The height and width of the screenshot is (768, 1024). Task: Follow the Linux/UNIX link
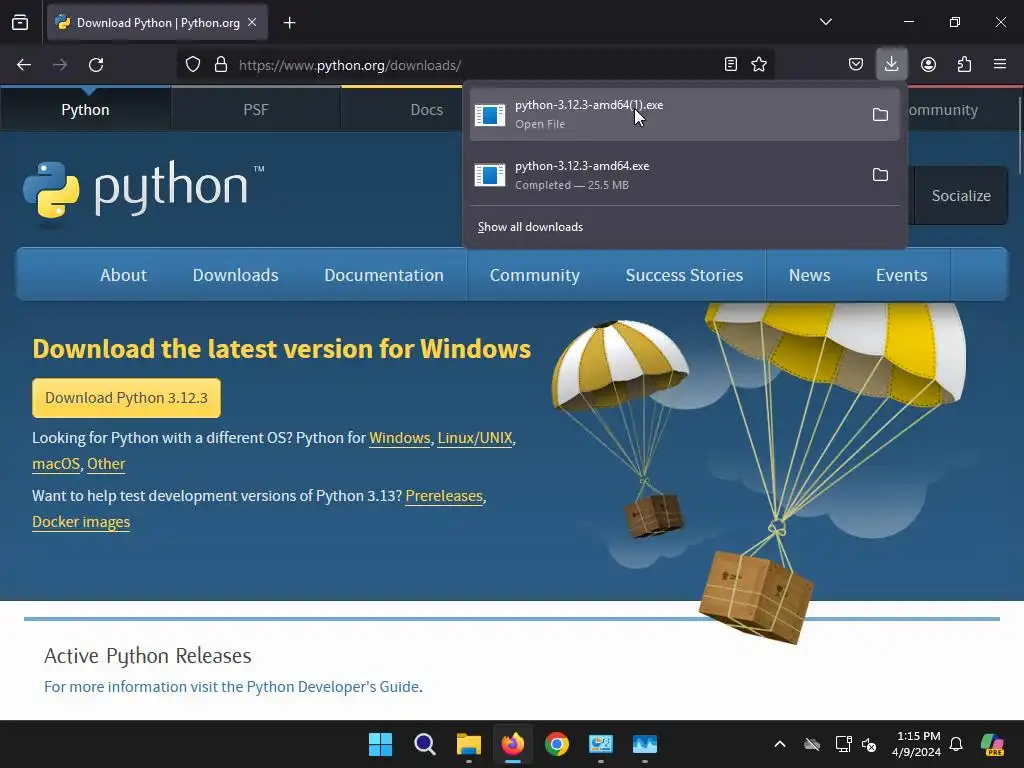pos(475,438)
